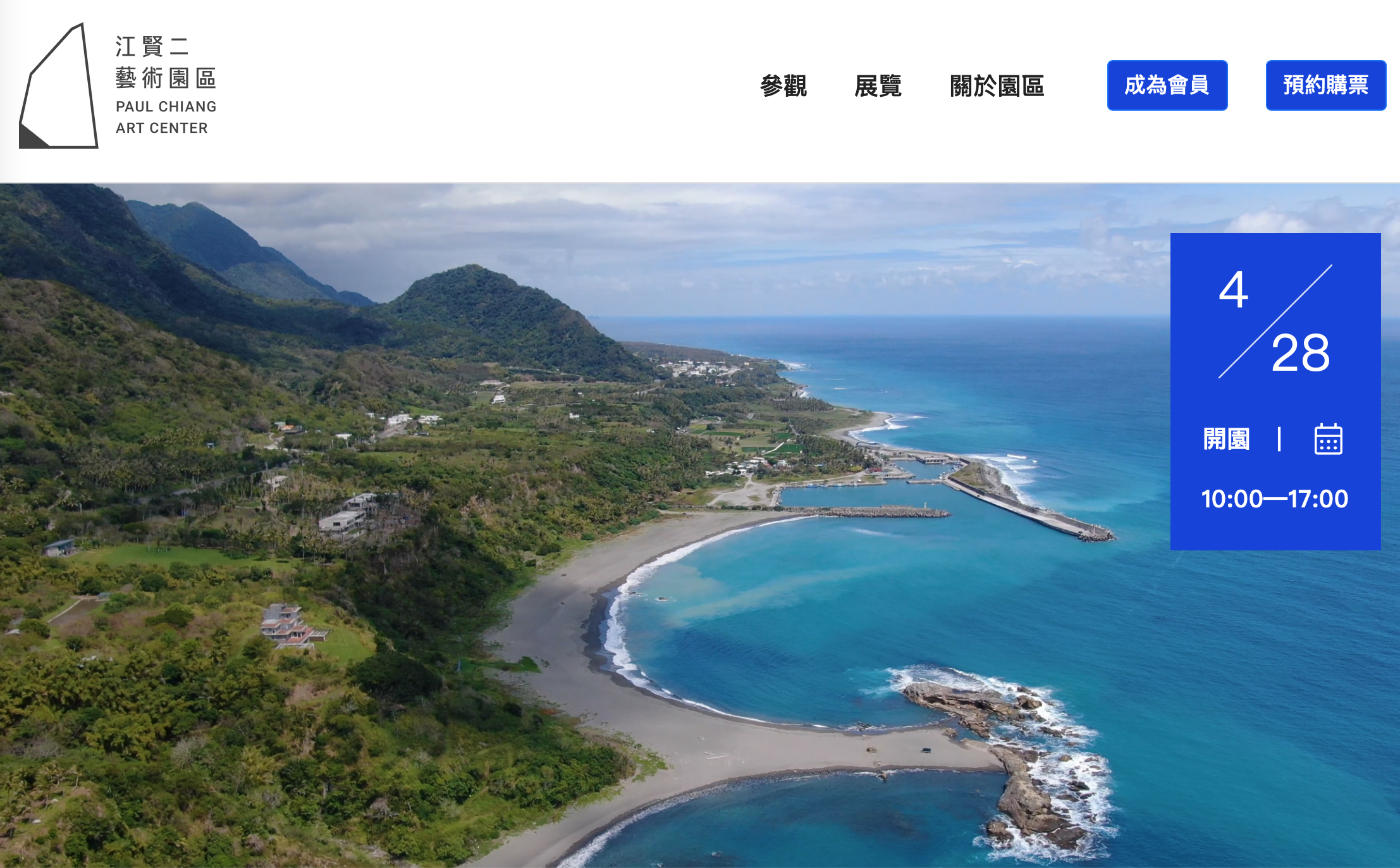Click the PAUL CHIANG ART CENTER English name
The height and width of the screenshot is (868, 1400).
[x=166, y=117]
